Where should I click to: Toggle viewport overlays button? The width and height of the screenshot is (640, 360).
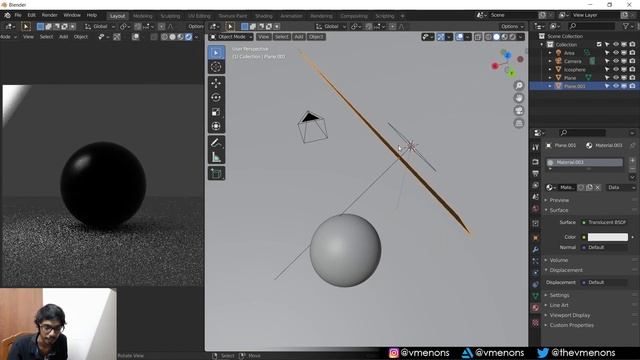(x=460, y=37)
